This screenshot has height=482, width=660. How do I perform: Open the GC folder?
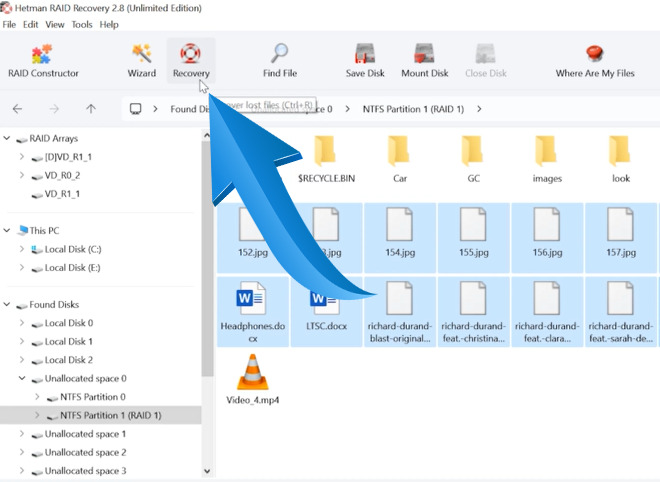click(474, 160)
